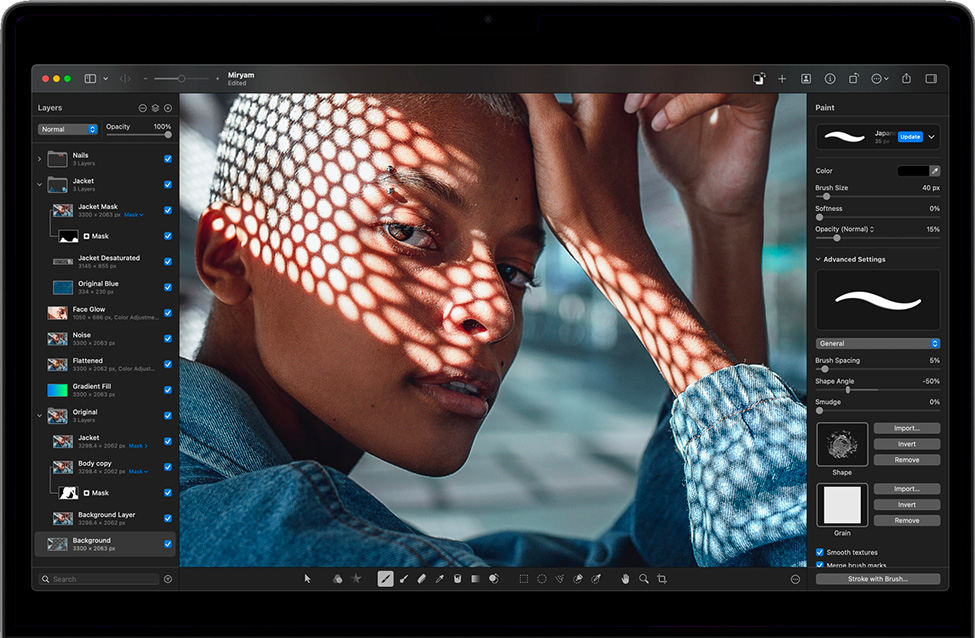The image size is (975, 638).
Task: Select the Crop tool
Action: (662, 579)
